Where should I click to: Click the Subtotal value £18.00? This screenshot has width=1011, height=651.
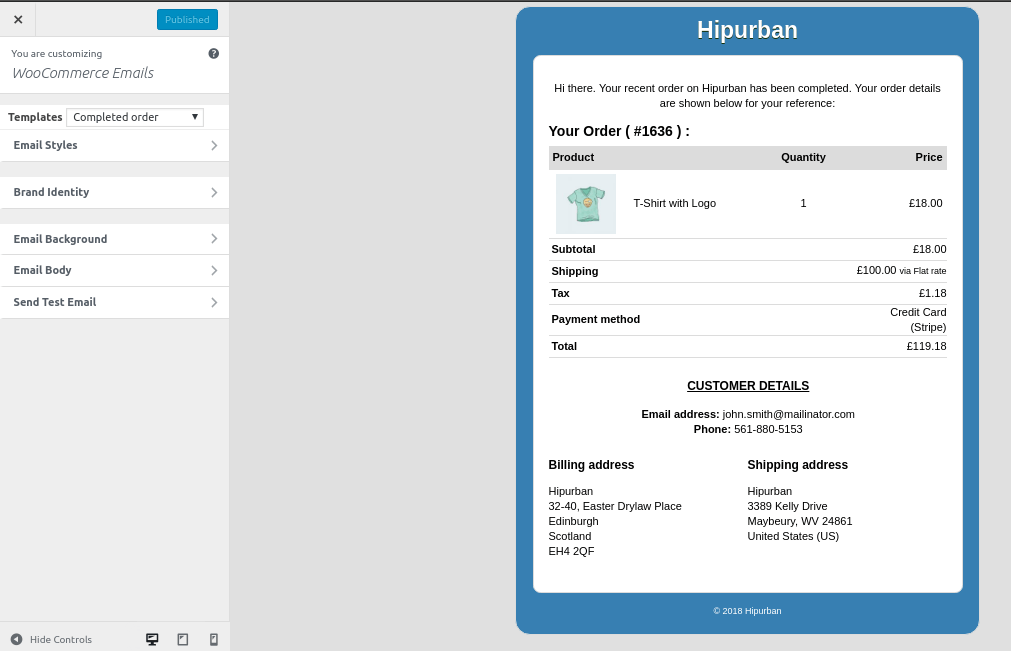[x=930, y=249]
